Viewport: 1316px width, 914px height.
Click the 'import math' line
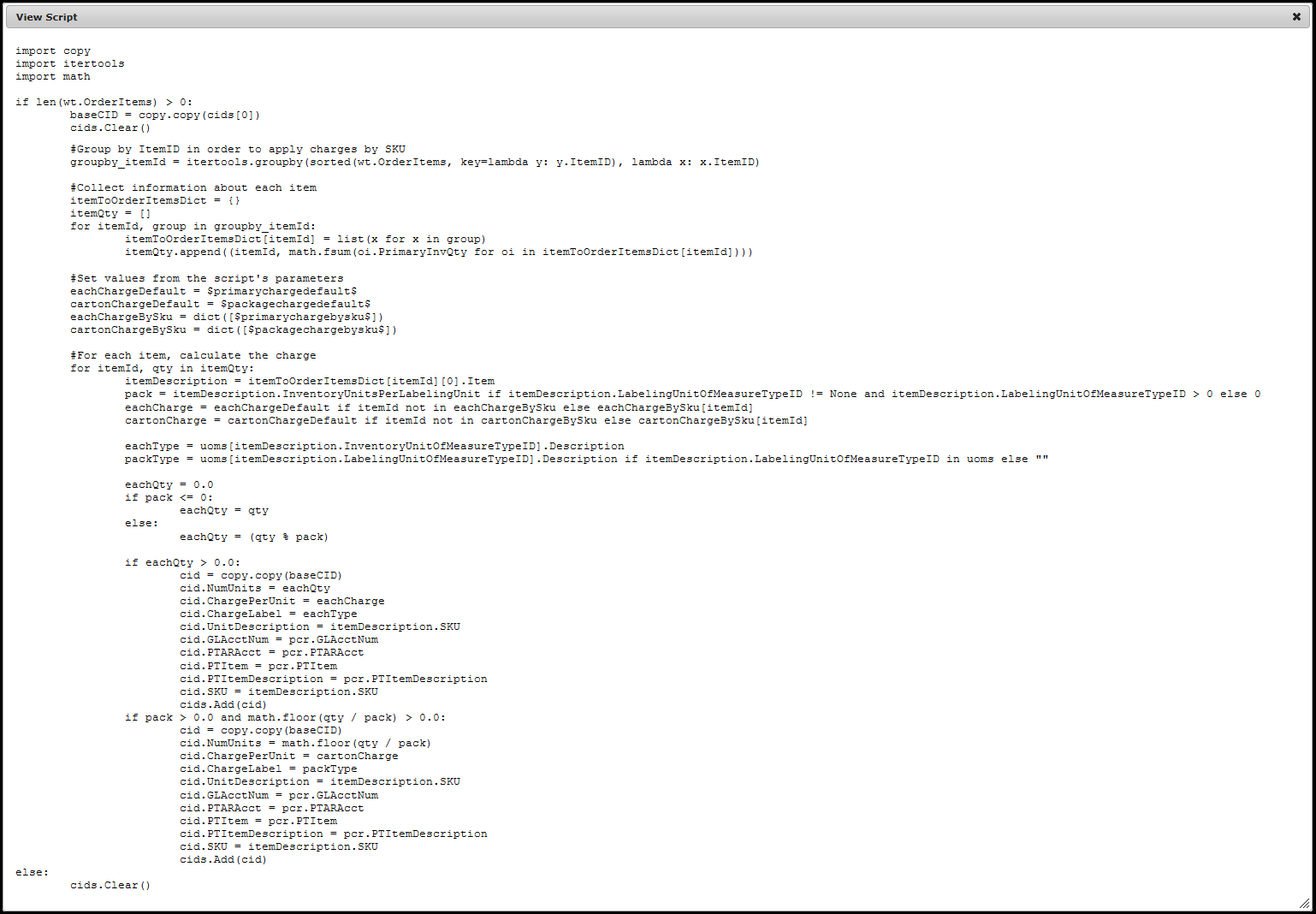point(53,76)
